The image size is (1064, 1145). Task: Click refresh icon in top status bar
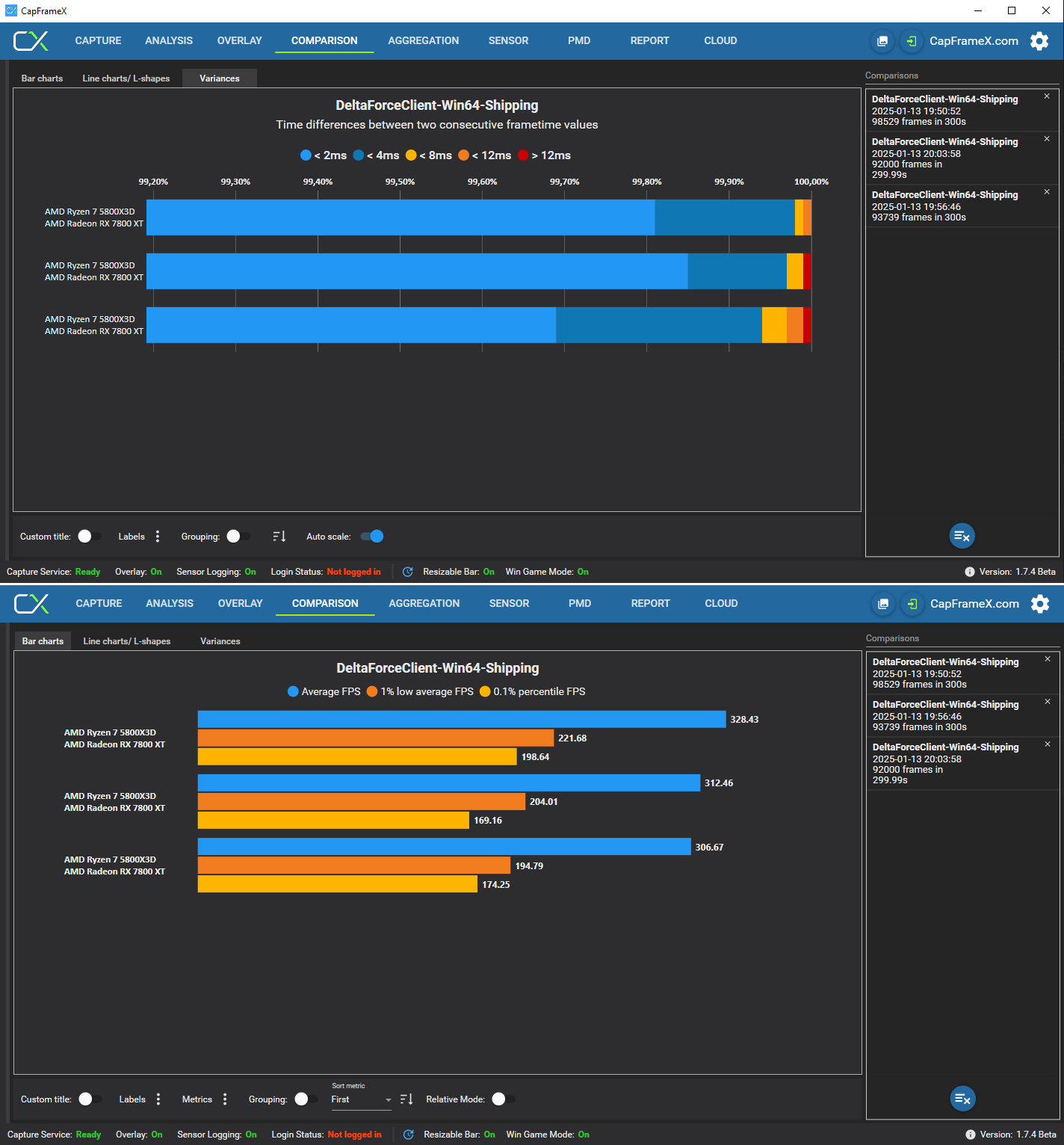click(x=408, y=572)
